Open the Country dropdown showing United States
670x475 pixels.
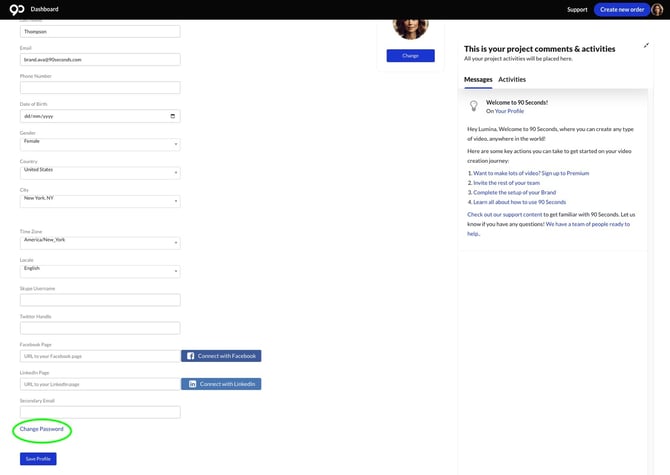coord(100,173)
